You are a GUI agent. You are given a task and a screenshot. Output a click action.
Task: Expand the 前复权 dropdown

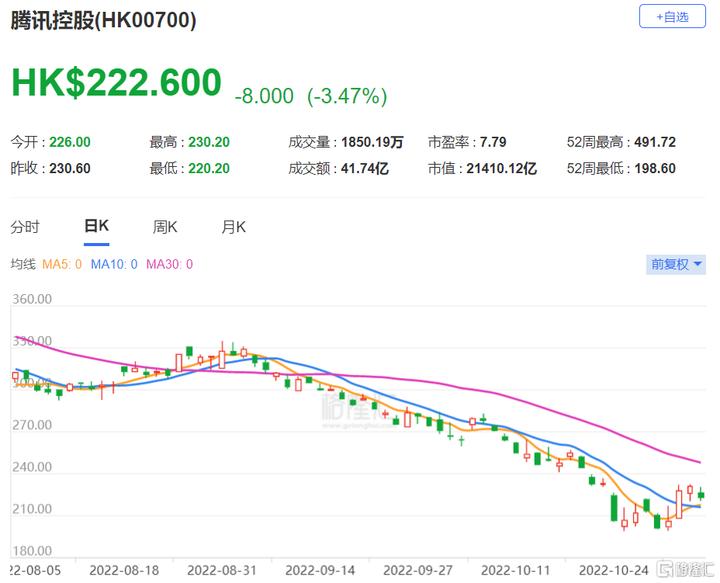point(676,264)
